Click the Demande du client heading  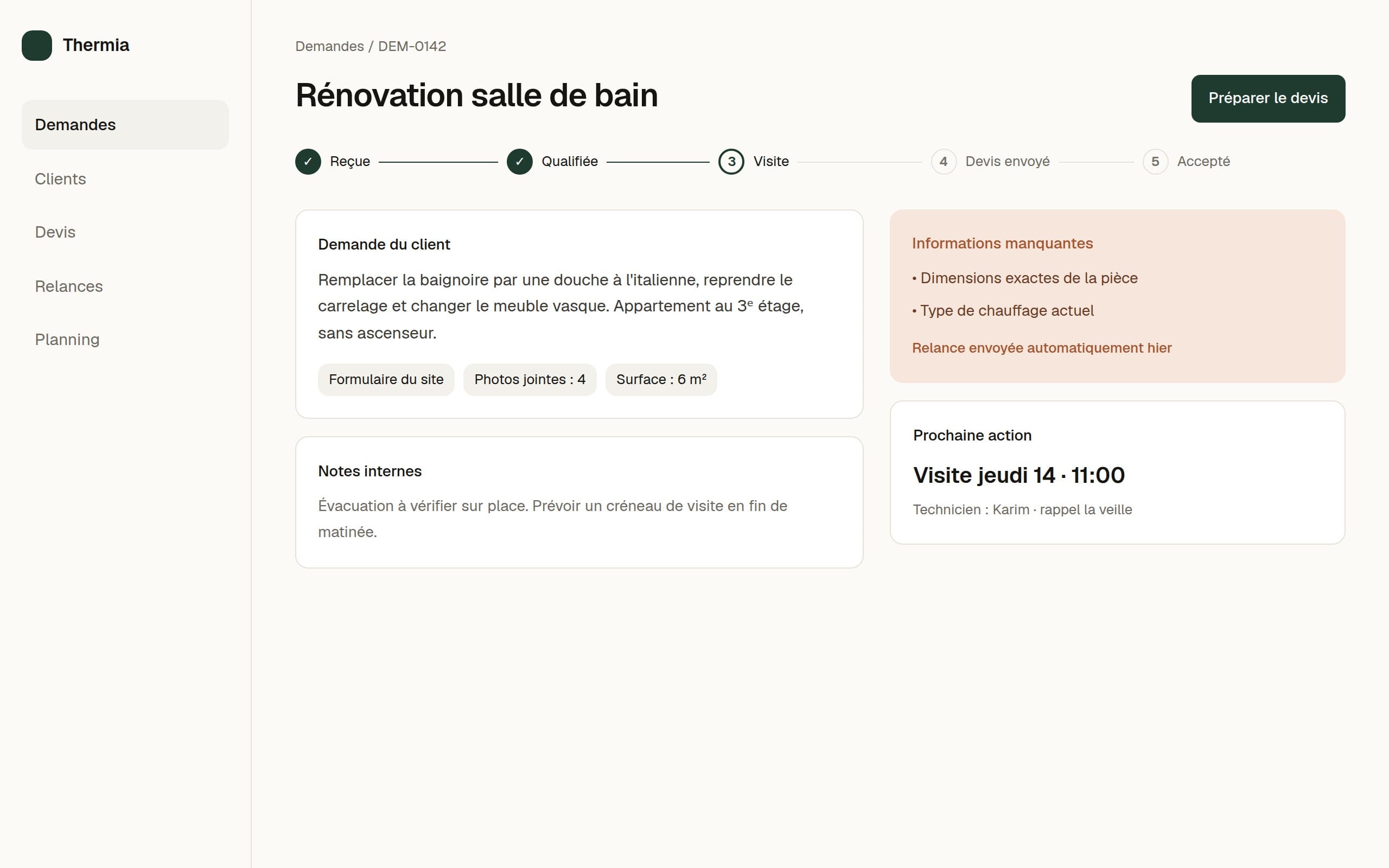tap(384, 245)
